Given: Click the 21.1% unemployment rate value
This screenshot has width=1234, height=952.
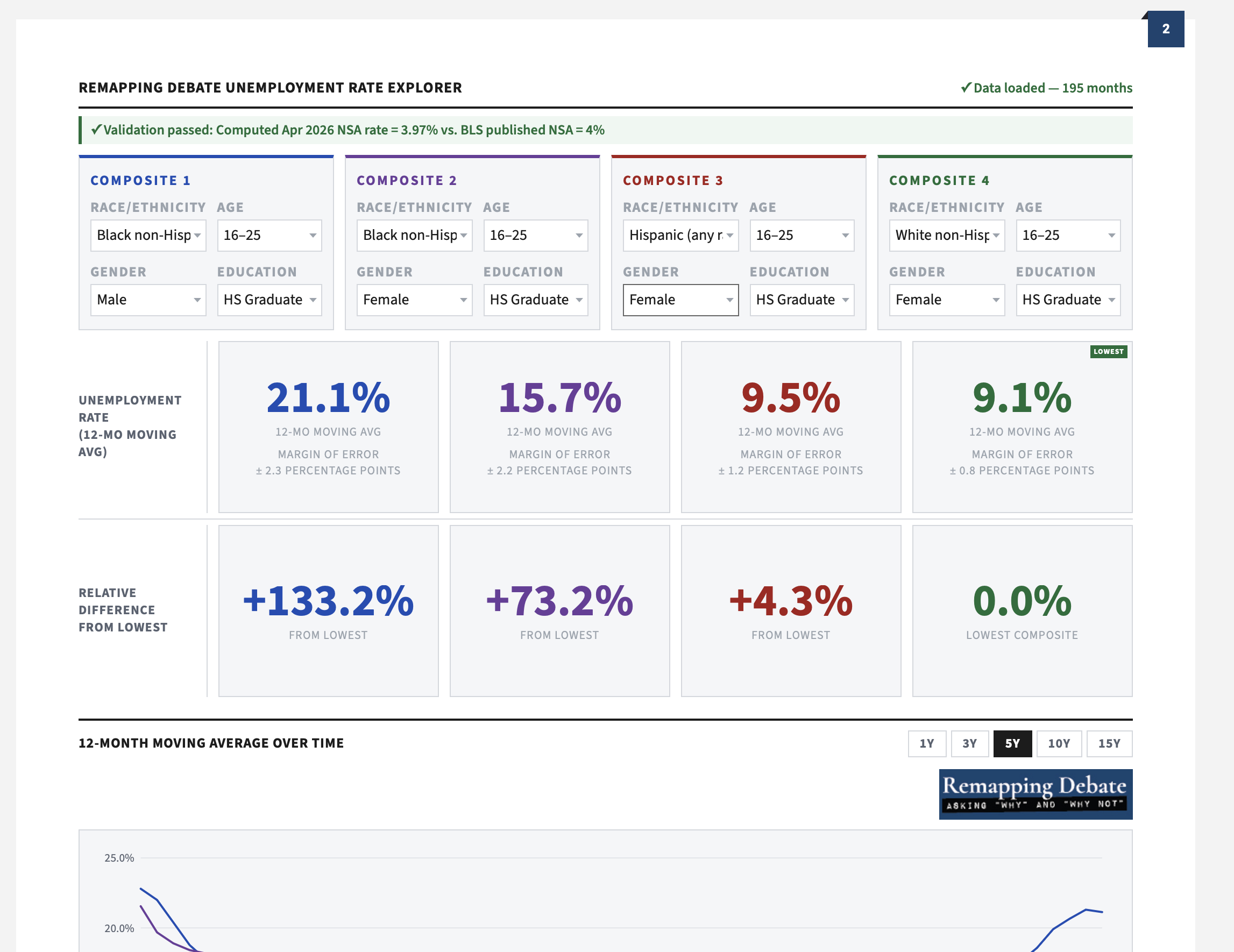Looking at the screenshot, I should (x=328, y=397).
